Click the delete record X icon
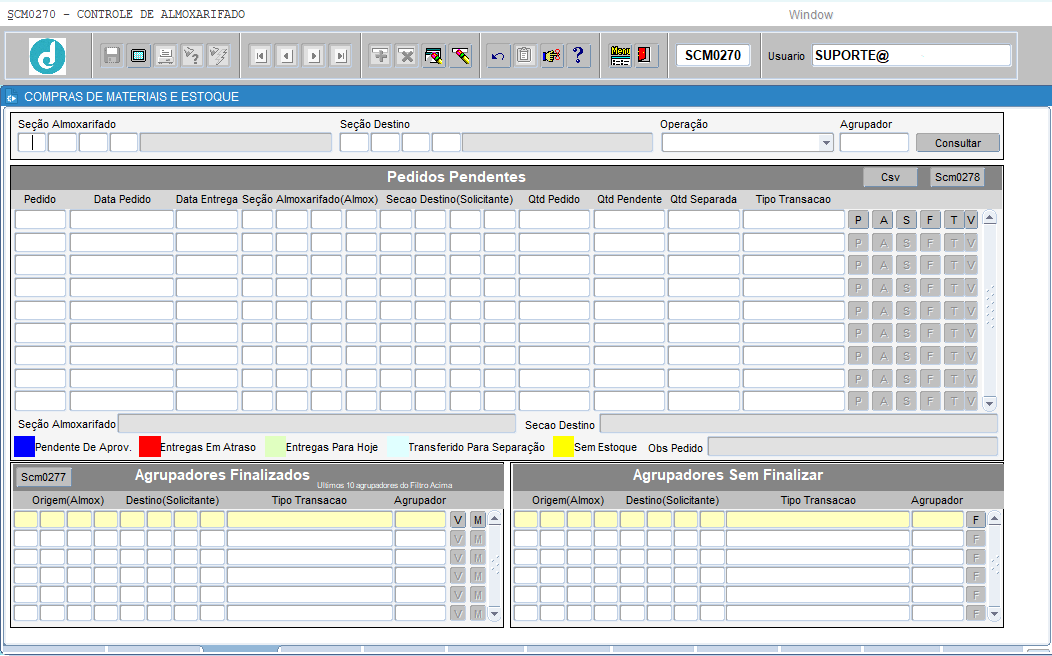The width and height of the screenshot is (1052, 656). point(406,56)
